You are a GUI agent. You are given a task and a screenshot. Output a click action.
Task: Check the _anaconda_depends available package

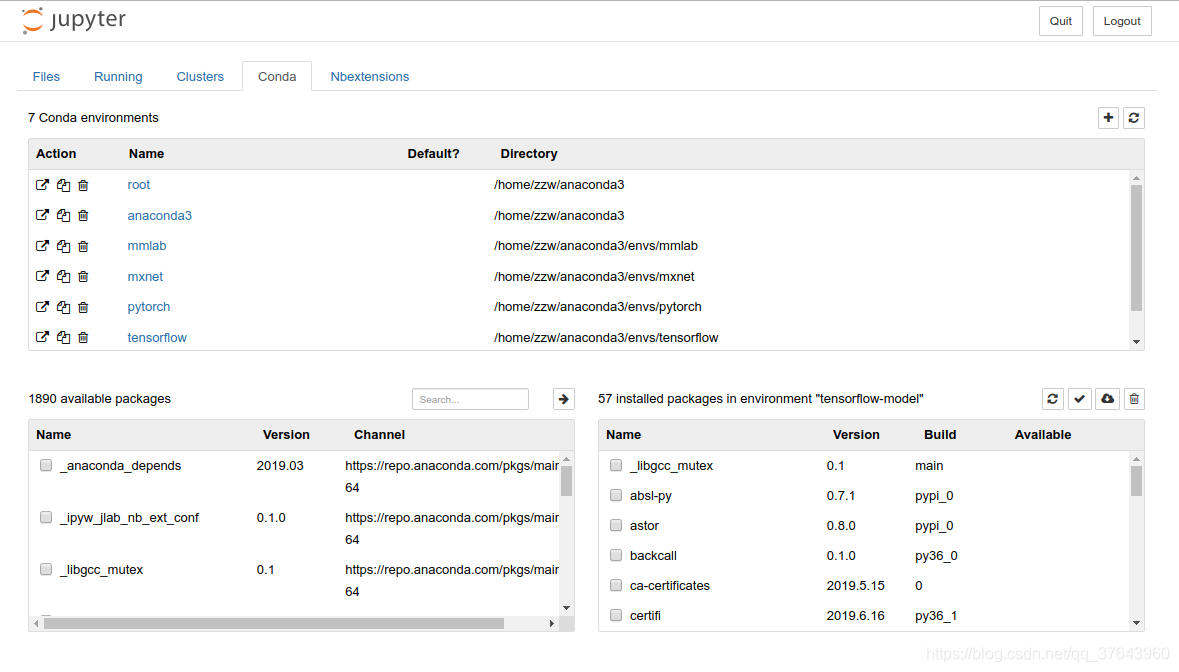coord(47,465)
